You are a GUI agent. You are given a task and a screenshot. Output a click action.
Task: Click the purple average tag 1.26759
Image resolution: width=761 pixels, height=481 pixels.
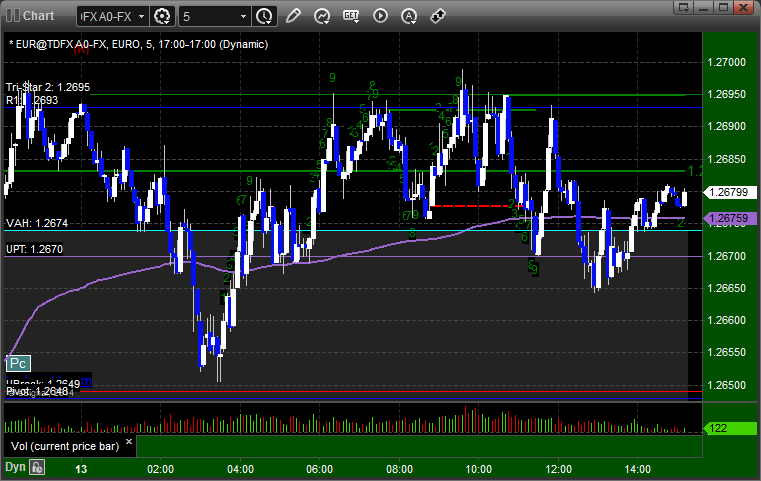730,218
